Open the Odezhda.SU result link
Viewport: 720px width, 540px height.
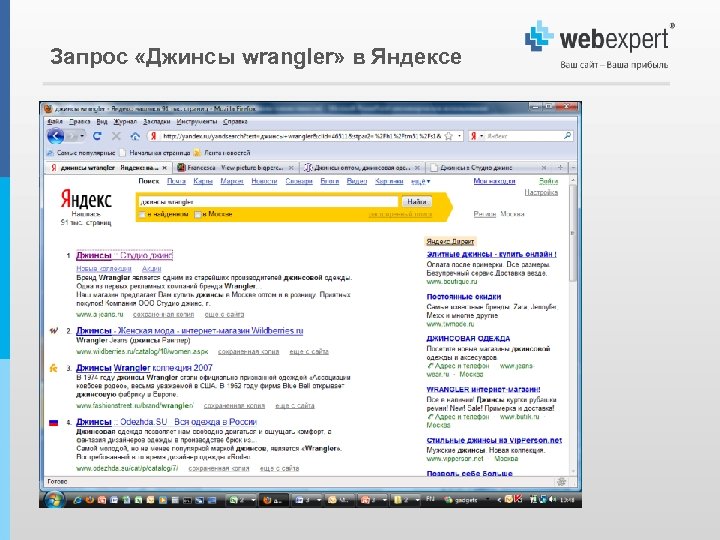(166, 422)
